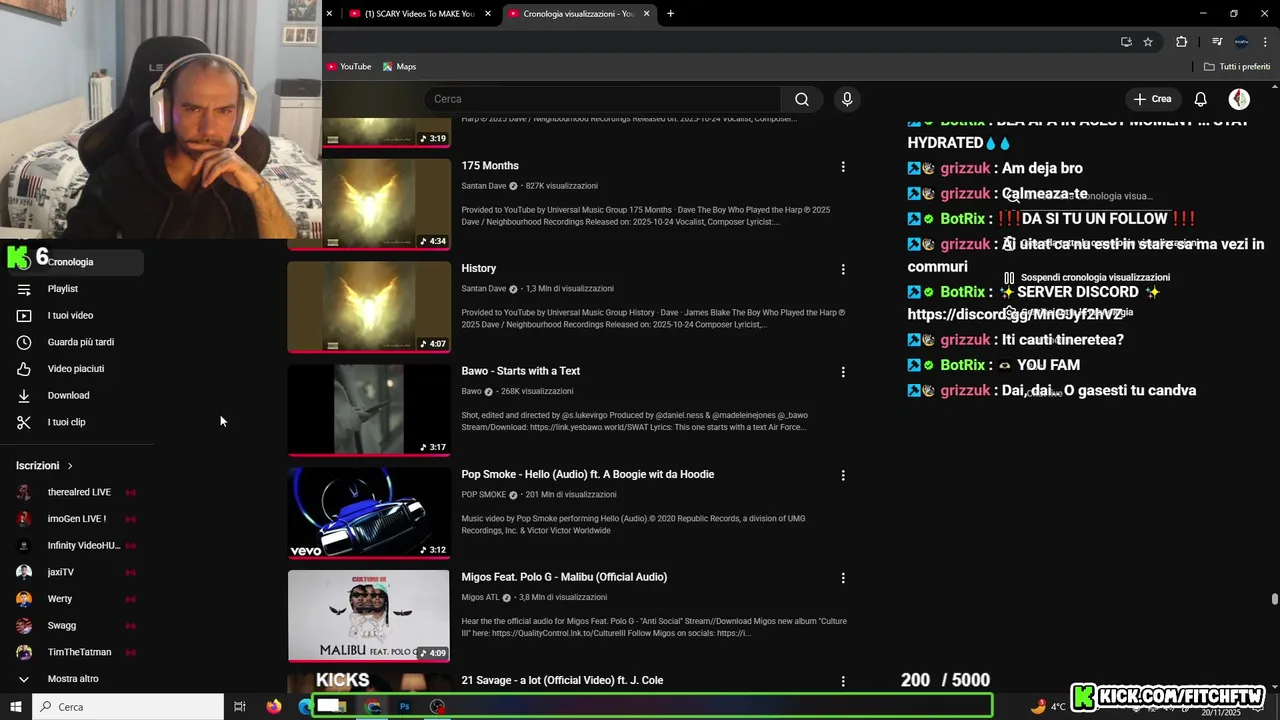Viewport: 1280px width, 720px height.
Task: Close the Cronologia visualizzazioni tab
Action: (x=646, y=14)
